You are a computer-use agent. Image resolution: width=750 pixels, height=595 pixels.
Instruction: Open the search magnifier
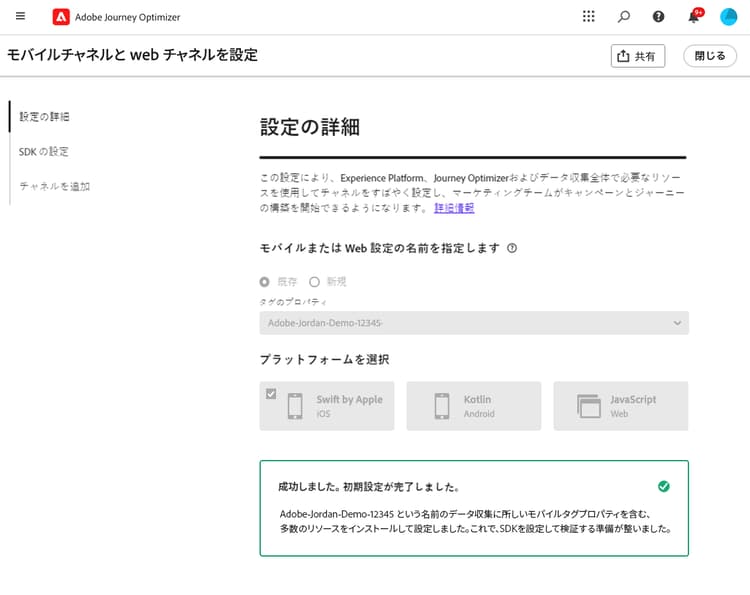[623, 17]
